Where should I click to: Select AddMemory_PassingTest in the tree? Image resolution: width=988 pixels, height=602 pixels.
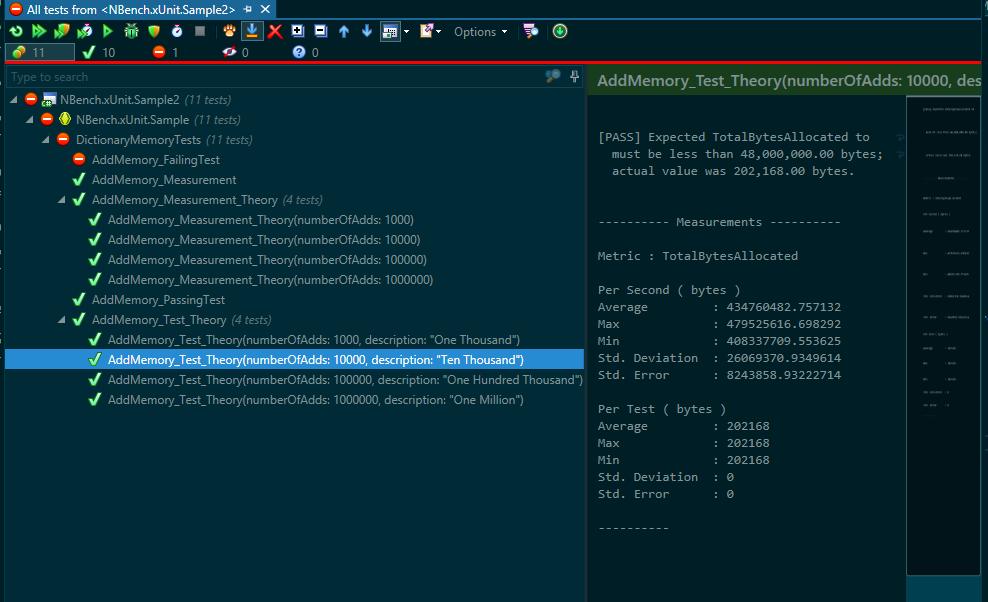point(158,300)
